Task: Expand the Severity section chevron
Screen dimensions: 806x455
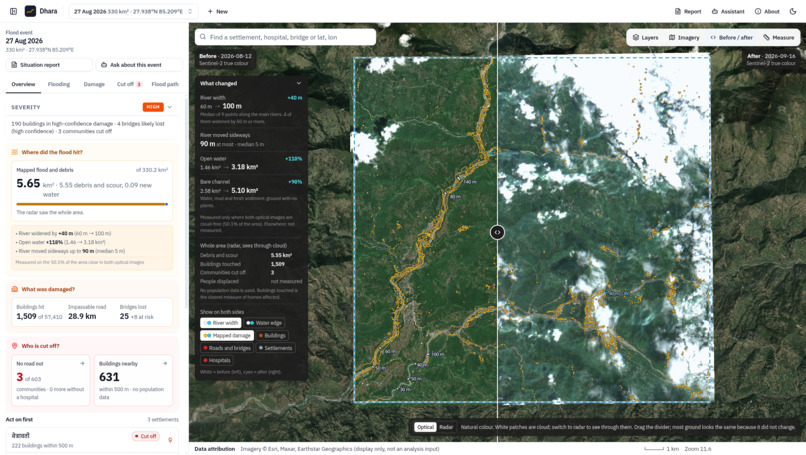Action: (170, 107)
